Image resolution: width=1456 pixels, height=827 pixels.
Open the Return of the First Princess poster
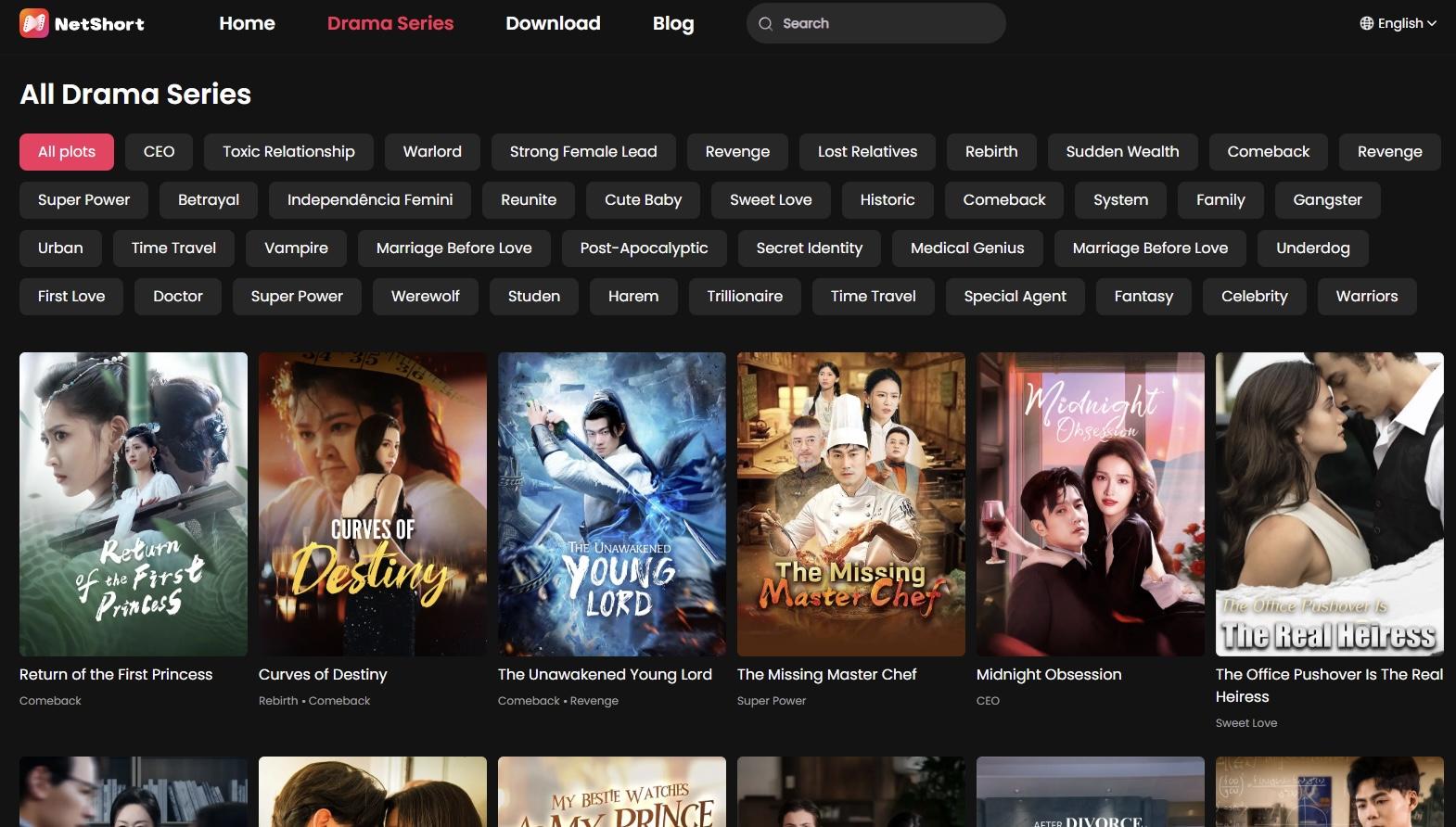click(x=134, y=504)
